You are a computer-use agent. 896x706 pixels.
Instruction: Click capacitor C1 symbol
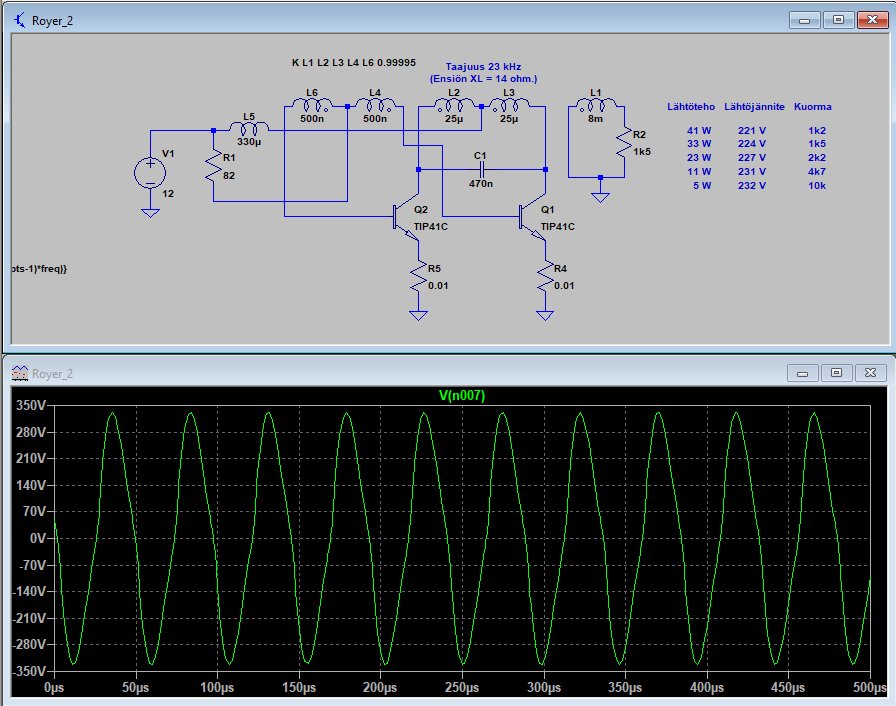pyautogui.click(x=481, y=170)
